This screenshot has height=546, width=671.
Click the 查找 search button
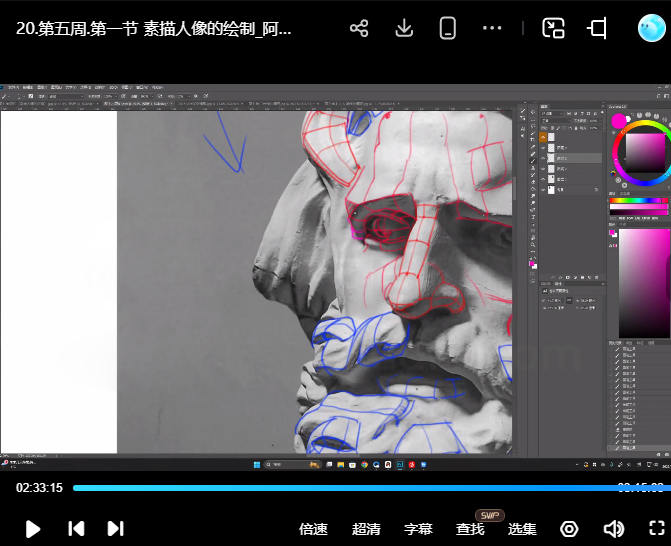click(470, 529)
